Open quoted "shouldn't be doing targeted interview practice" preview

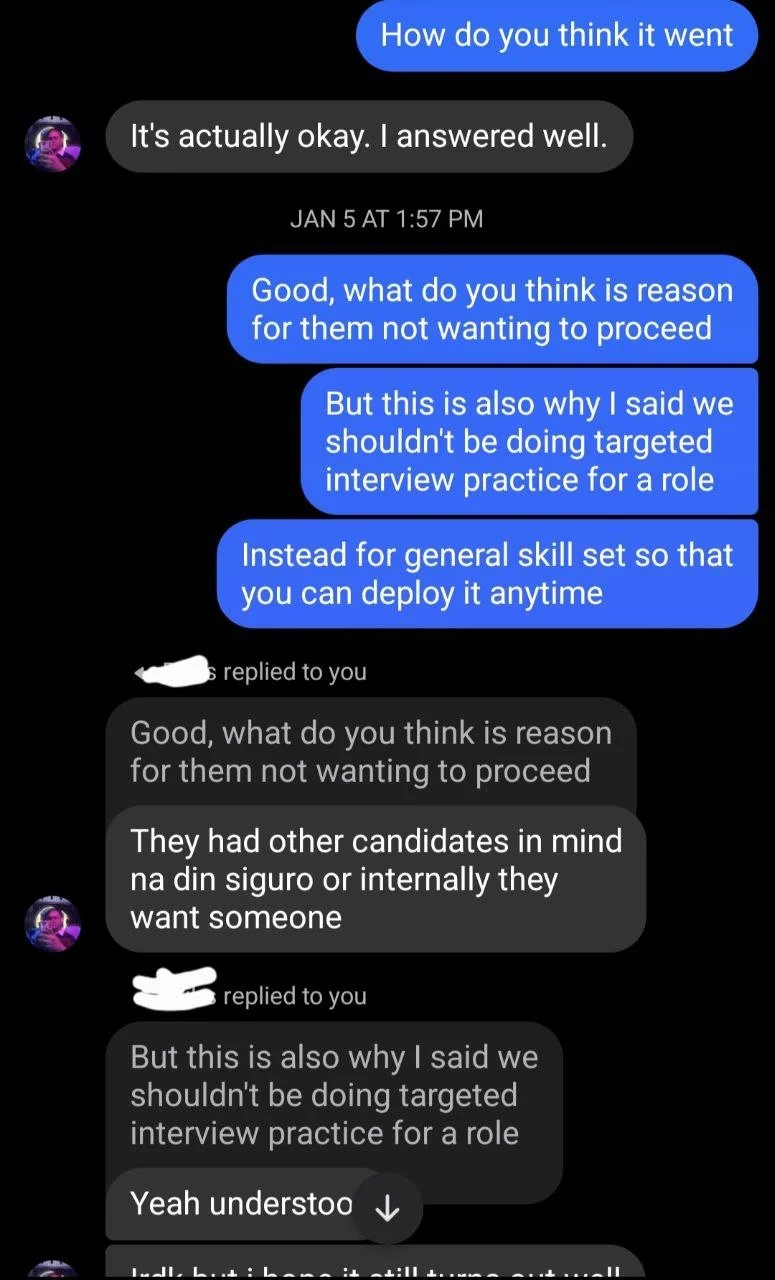click(334, 1095)
